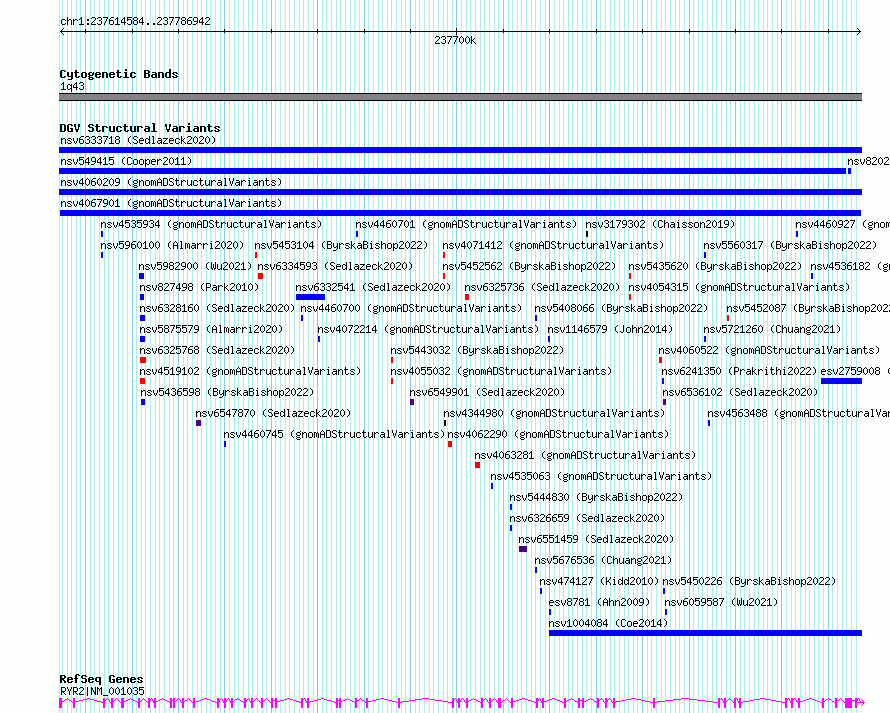890x713 pixels.
Task: Click the nsv6547870 (Sedlazeck2020) label
Action: (x=273, y=413)
